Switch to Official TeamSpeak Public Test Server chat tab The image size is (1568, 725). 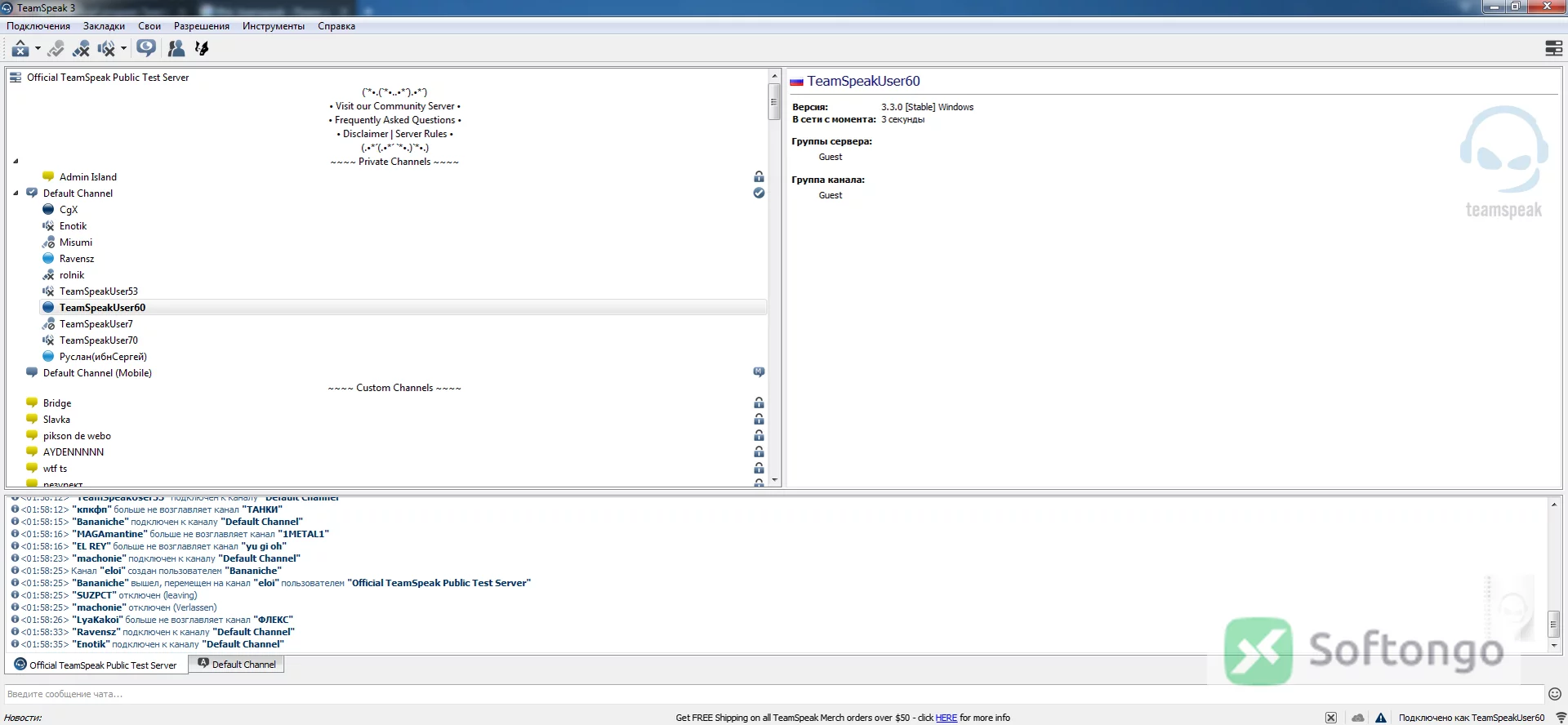click(x=96, y=665)
